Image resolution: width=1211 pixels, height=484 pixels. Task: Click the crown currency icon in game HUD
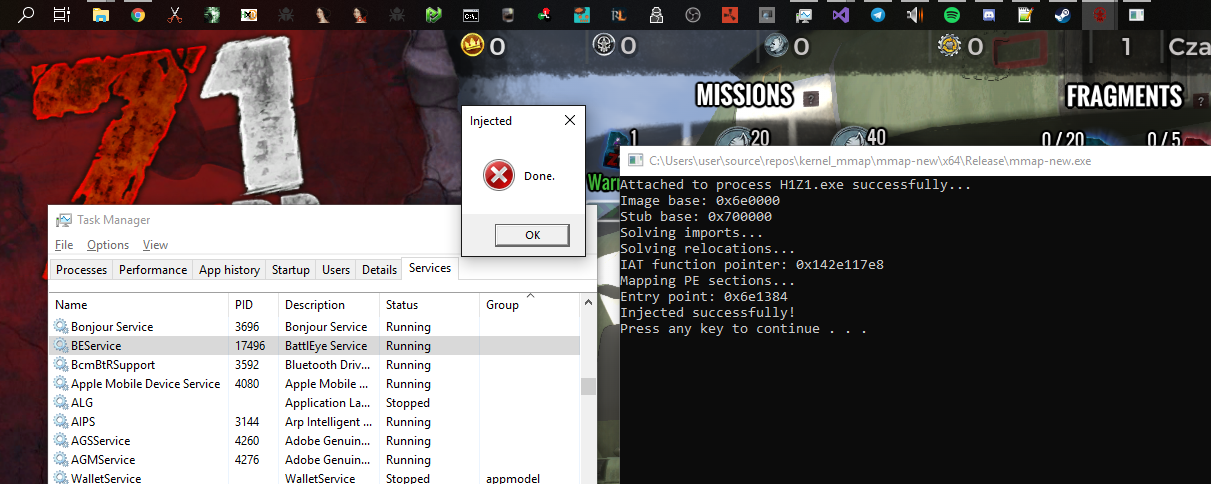471,45
